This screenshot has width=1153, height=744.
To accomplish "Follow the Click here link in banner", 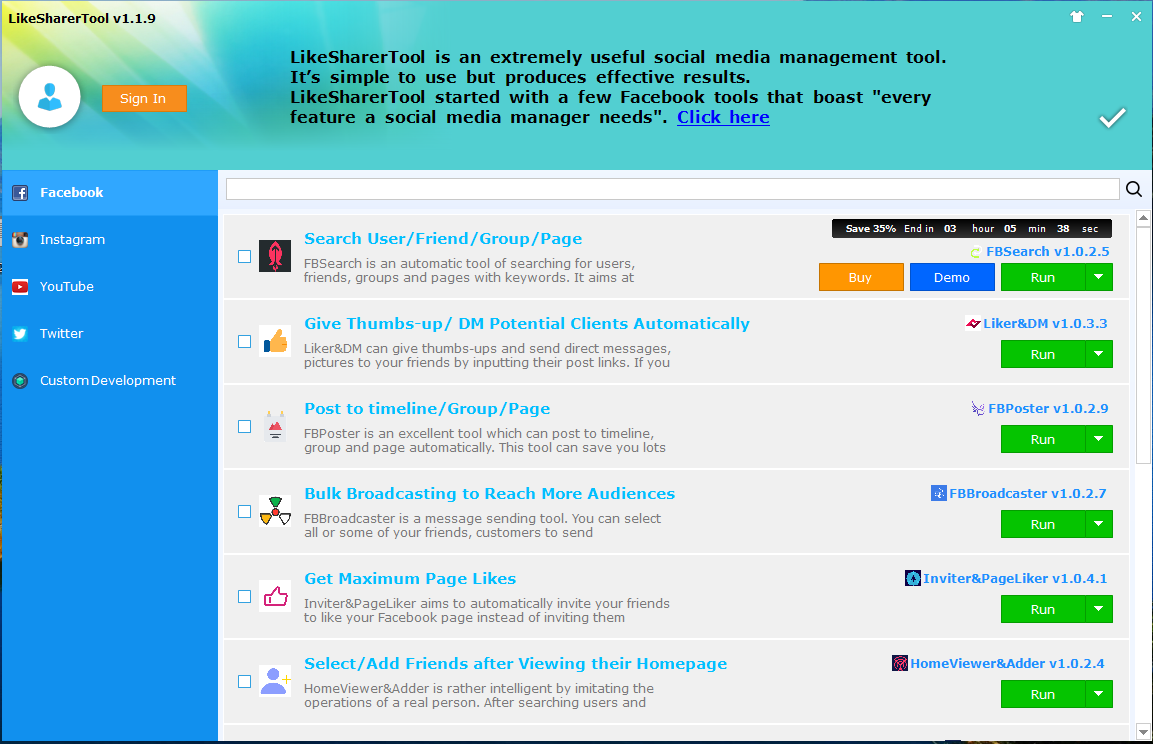I will point(723,118).
